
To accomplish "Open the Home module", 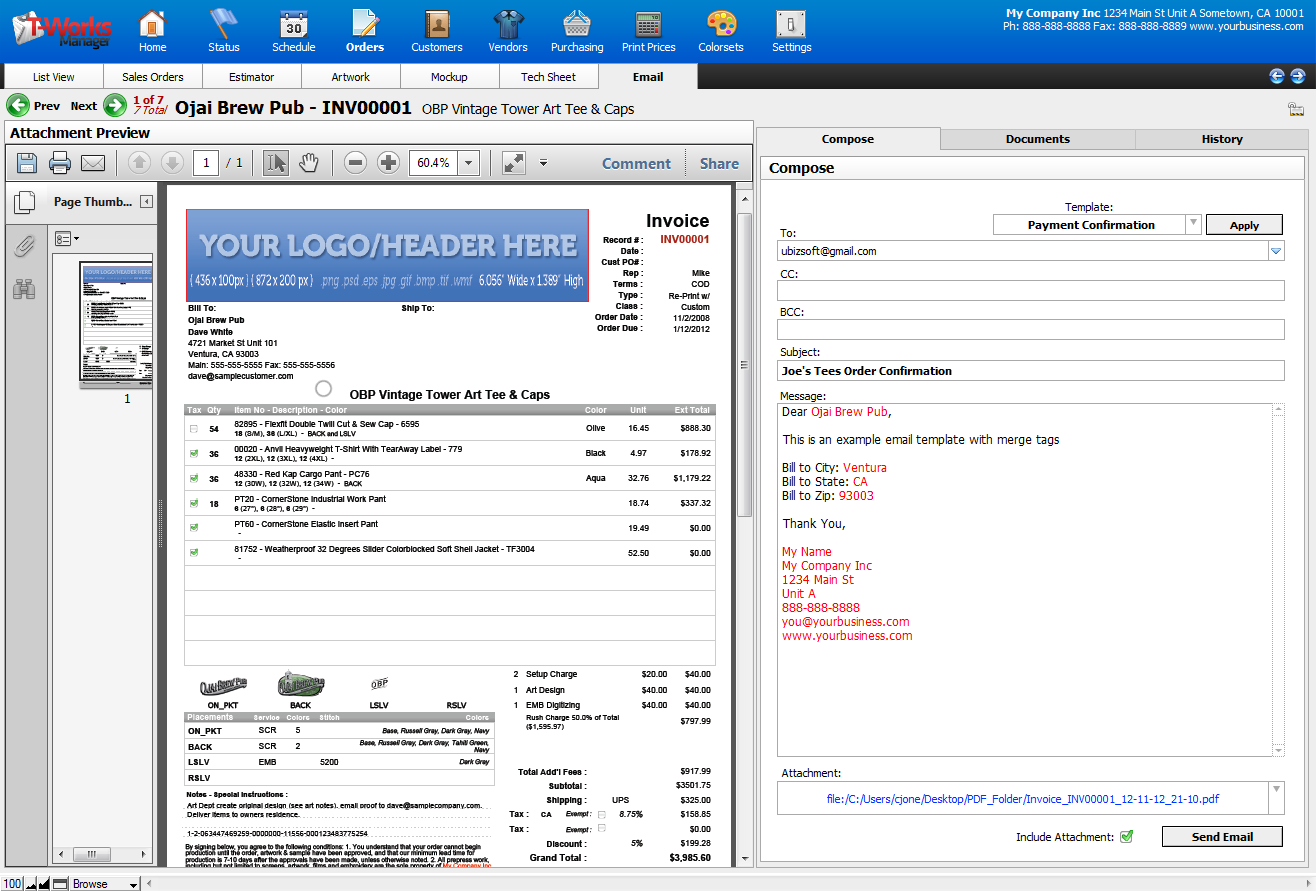I will [152, 30].
